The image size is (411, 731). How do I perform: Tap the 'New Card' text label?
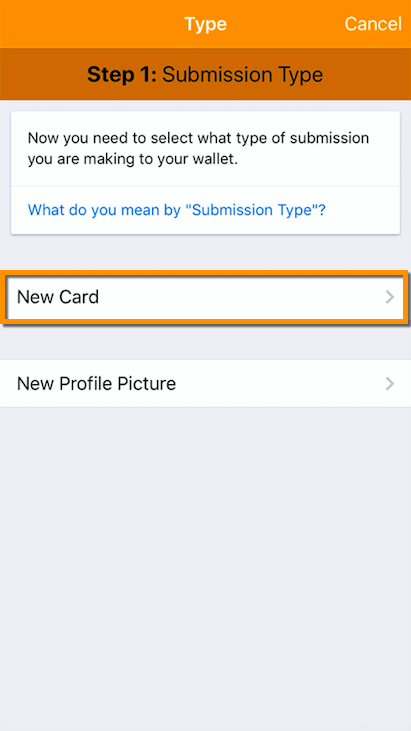[58, 297]
